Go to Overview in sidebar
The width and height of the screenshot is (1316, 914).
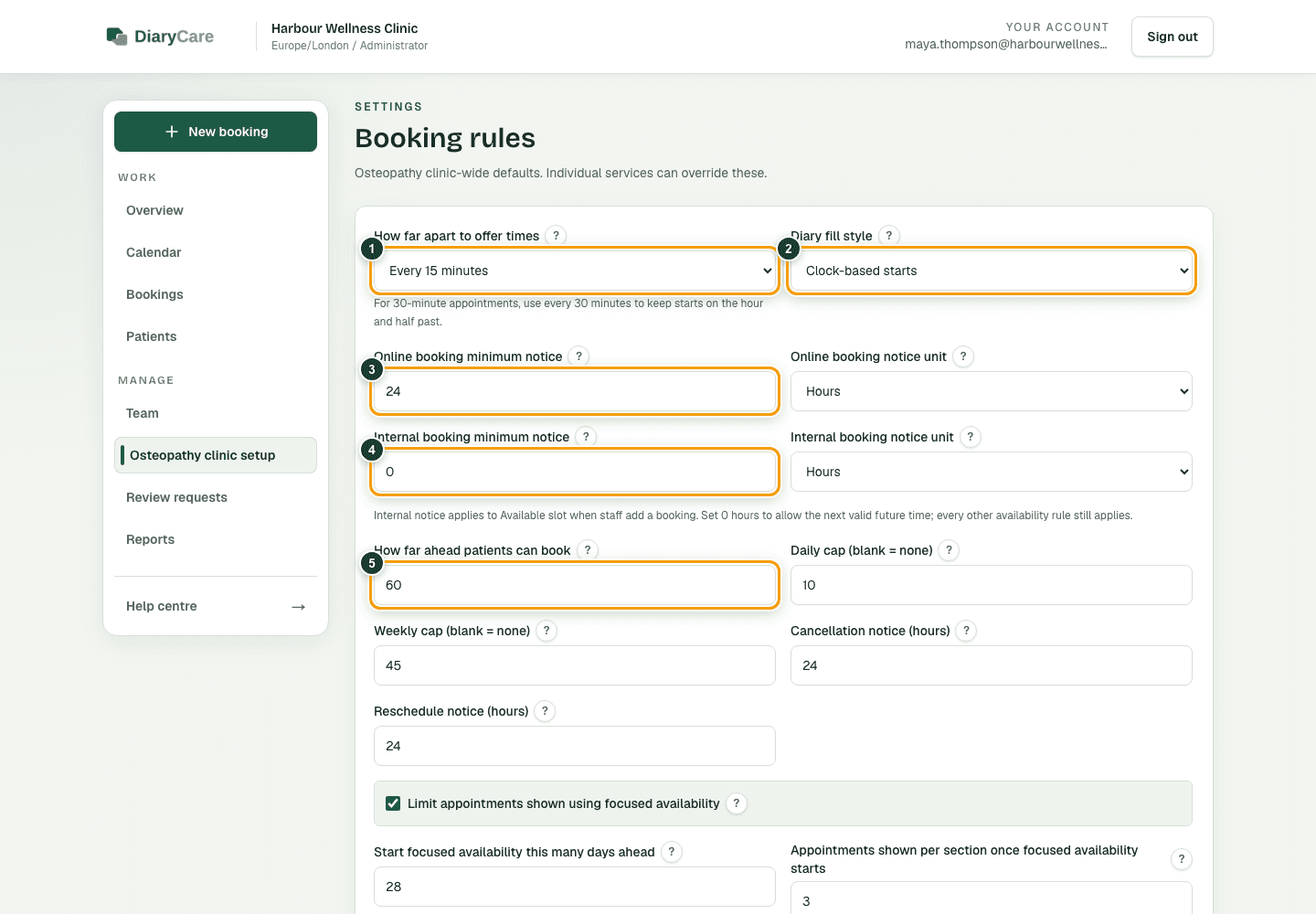(216, 210)
